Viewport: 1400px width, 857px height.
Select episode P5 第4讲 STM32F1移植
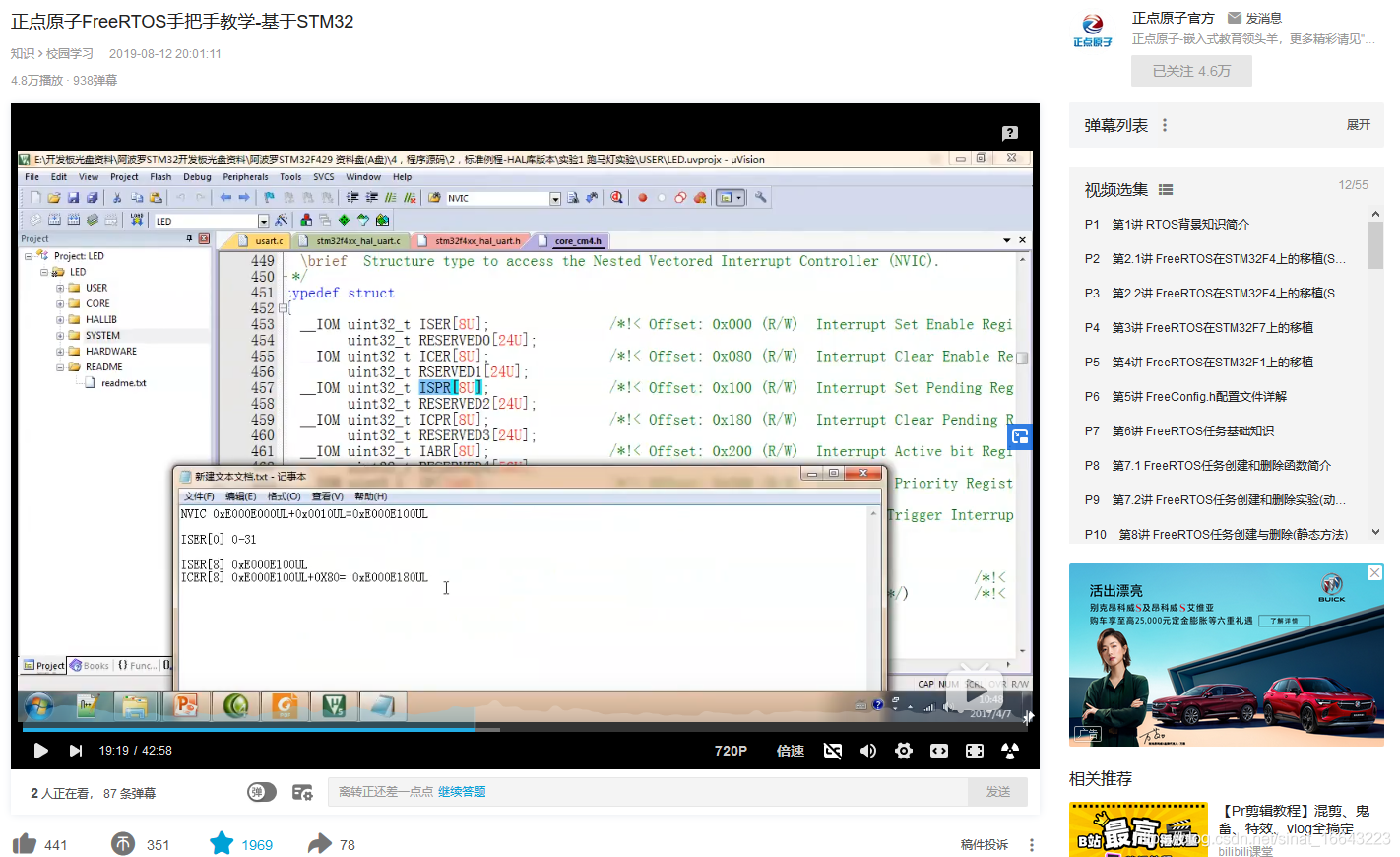tap(1218, 363)
